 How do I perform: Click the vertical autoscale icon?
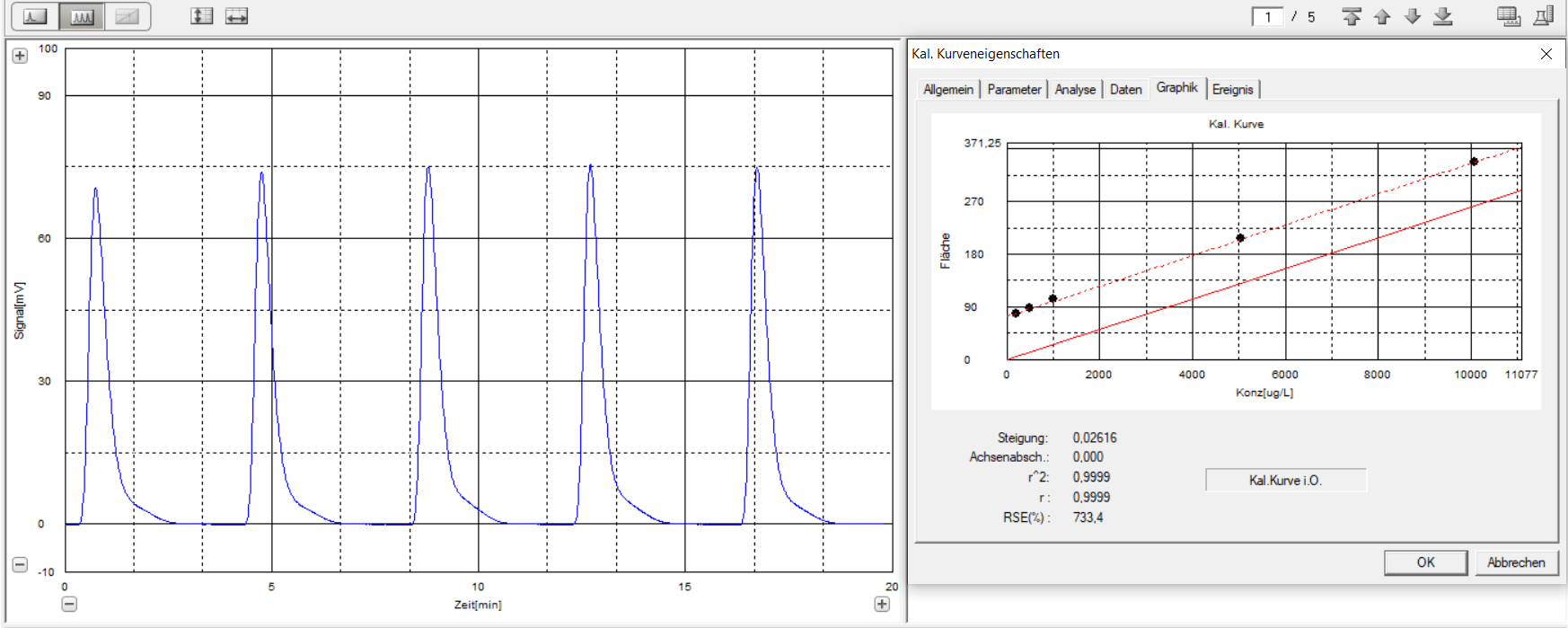tap(202, 16)
